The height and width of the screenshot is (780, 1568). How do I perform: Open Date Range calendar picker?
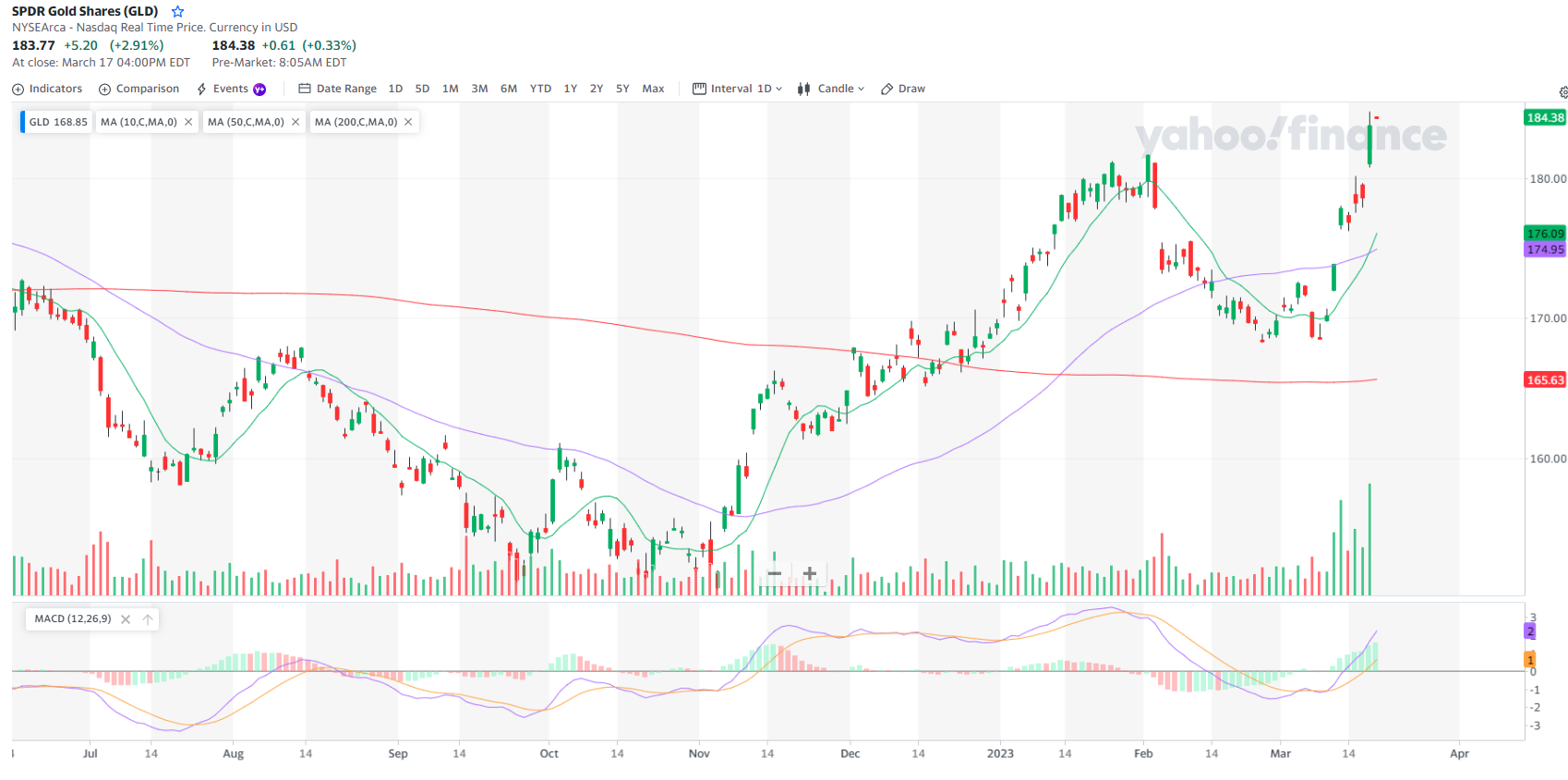coord(338,89)
